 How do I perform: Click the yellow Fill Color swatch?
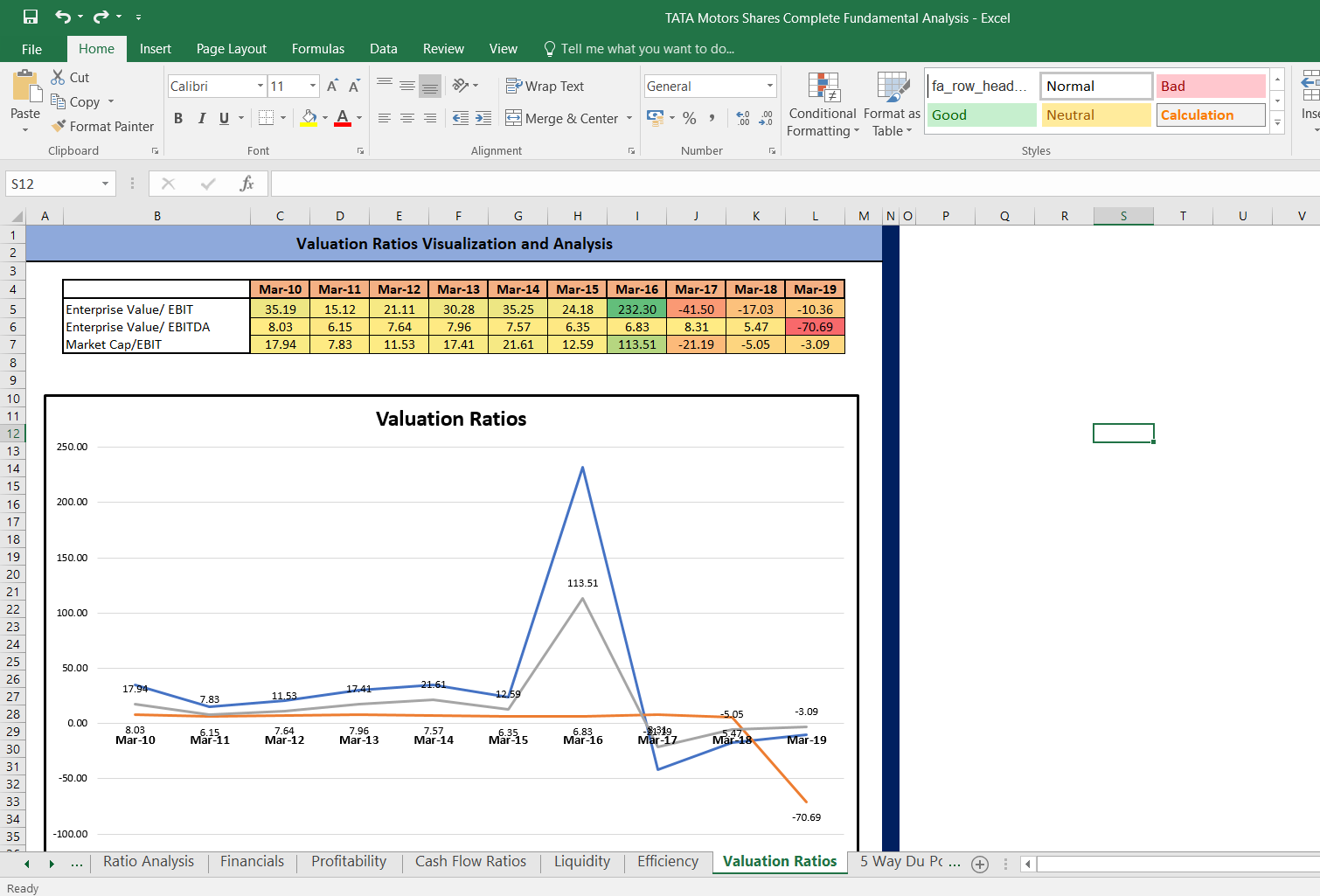point(309,118)
